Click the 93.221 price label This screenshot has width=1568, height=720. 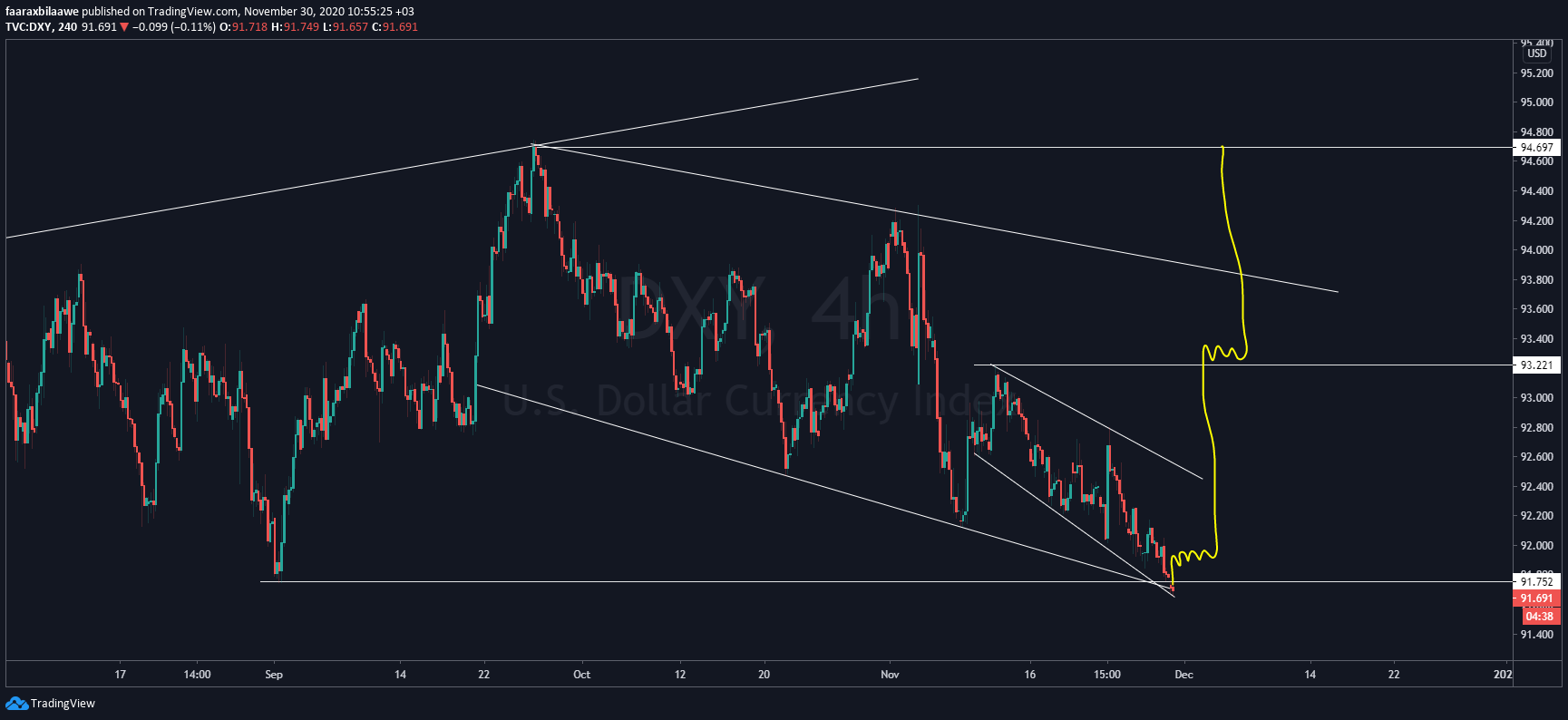(x=1536, y=365)
